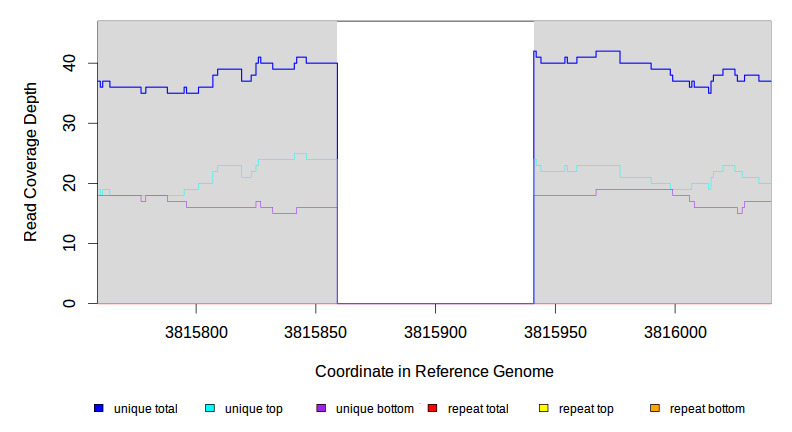The image size is (792, 432).
Task: Click the yellow repeat top legend swatch
Action: pos(543,408)
